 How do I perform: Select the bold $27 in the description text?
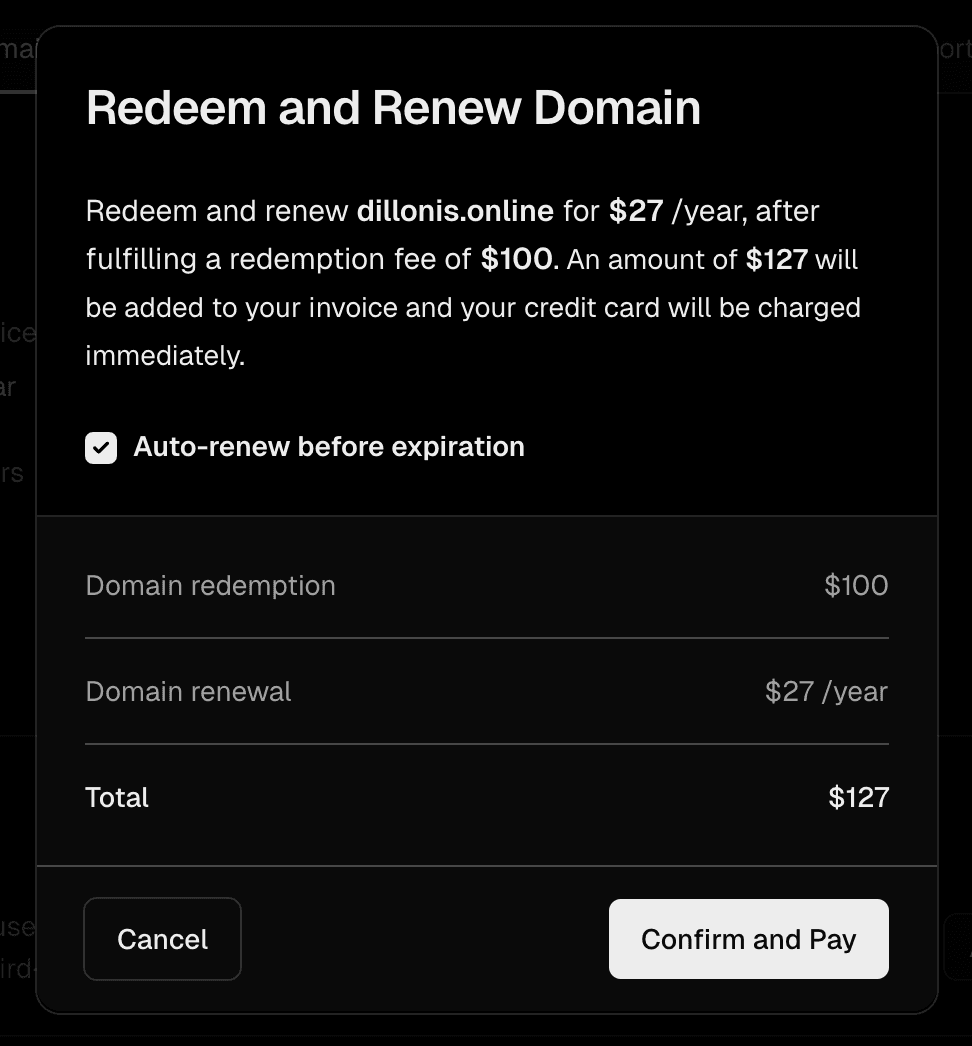pyautogui.click(x=634, y=211)
